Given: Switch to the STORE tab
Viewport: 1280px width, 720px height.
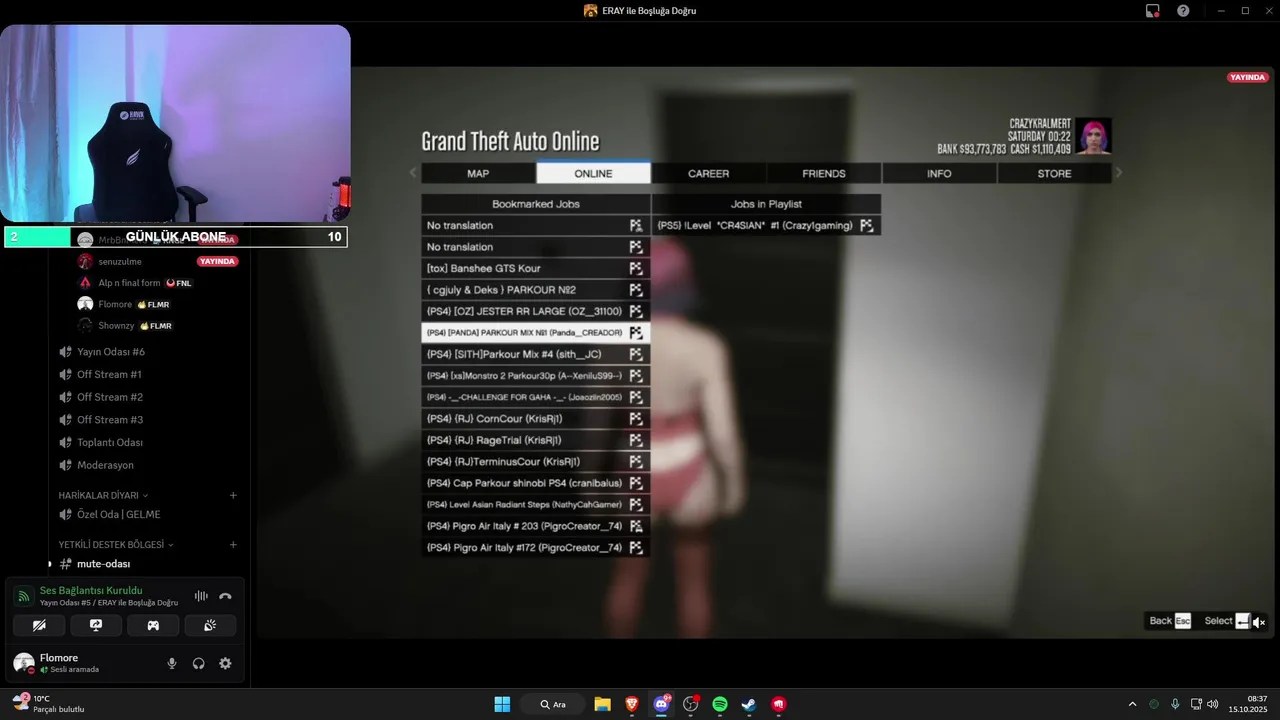Looking at the screenshot, I should [x=1054, y=173].
